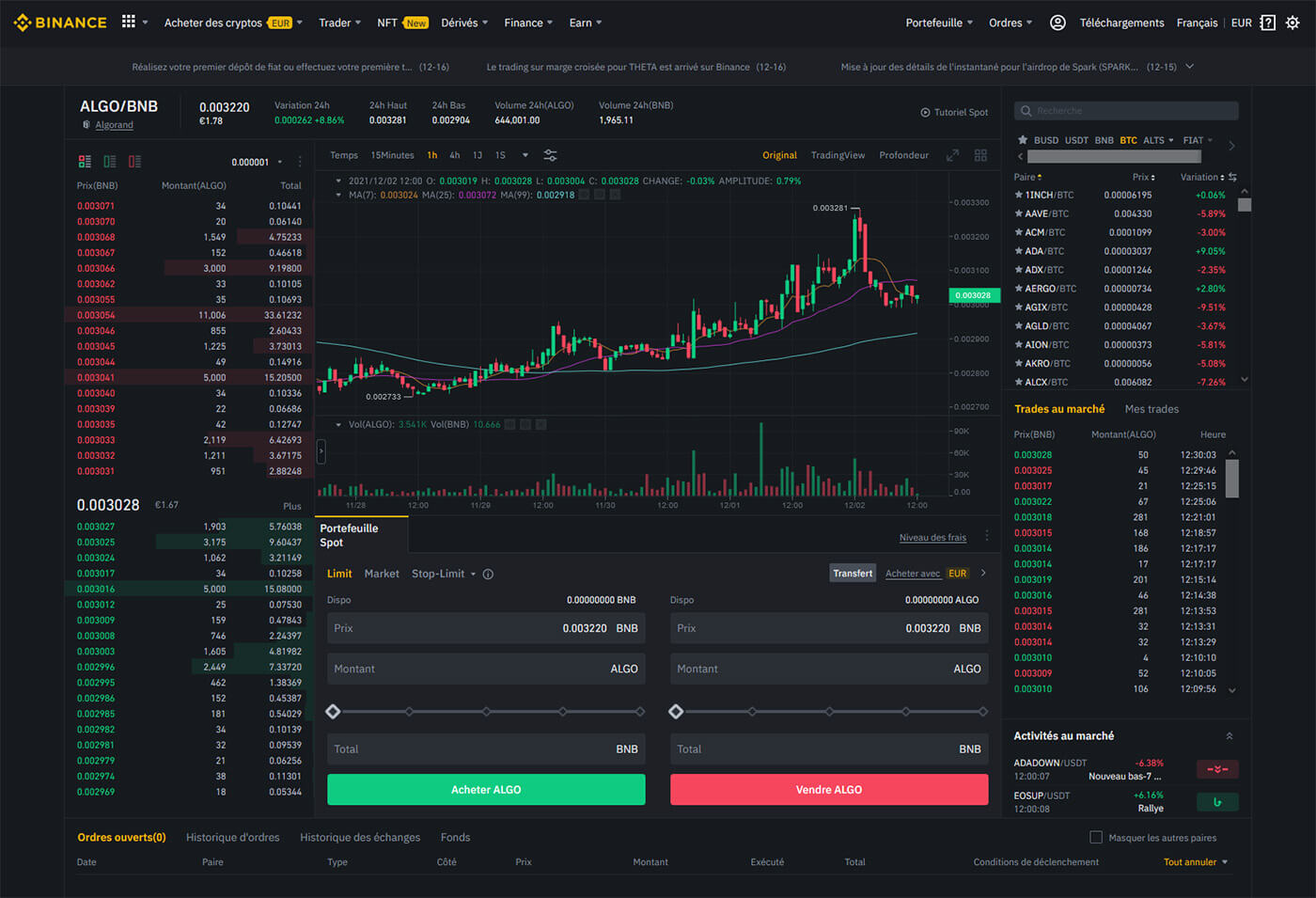Click the pair Recherche search field
The height and width of the screenshot is (898, 1316).
(1126, 111)
